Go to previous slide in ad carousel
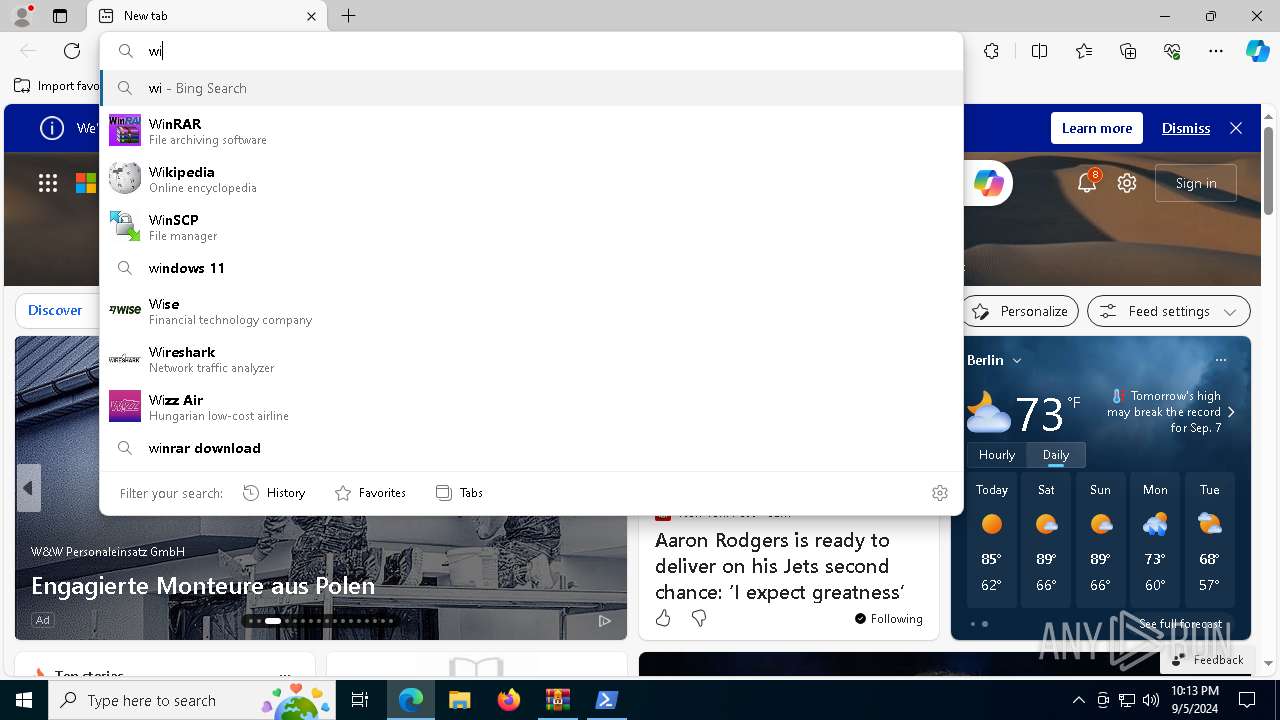Viewport: 1280px width, 720px height. coord(28,488)
